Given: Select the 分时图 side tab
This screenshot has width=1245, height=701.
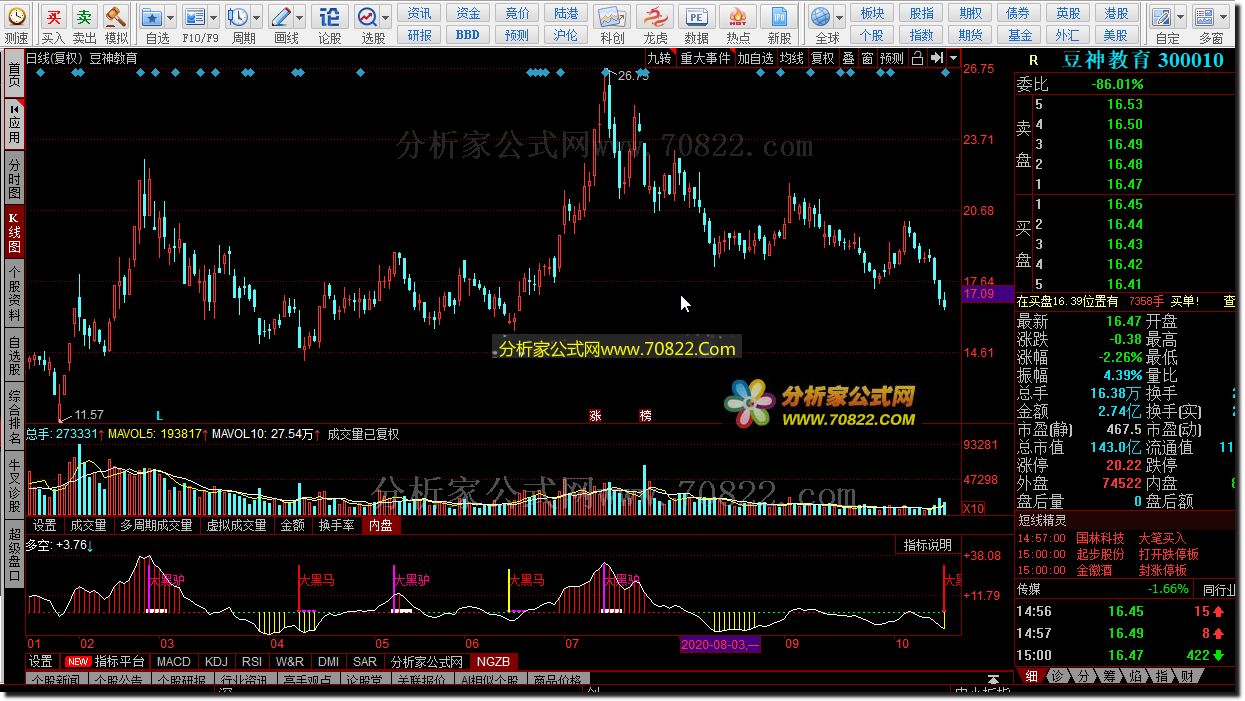Looking at the screenshot, I should tap(14, 179).
